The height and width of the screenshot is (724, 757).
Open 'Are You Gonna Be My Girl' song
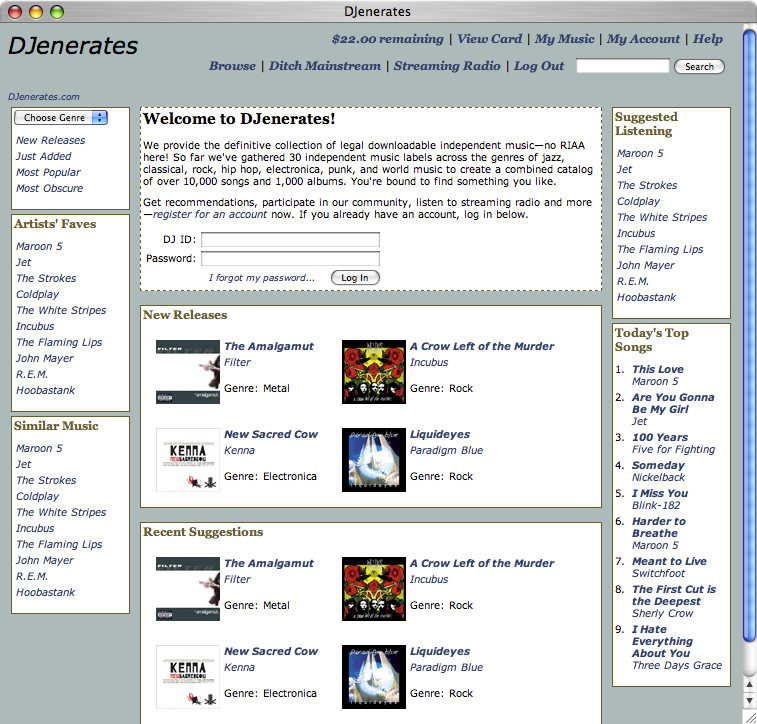pos(673,403)
